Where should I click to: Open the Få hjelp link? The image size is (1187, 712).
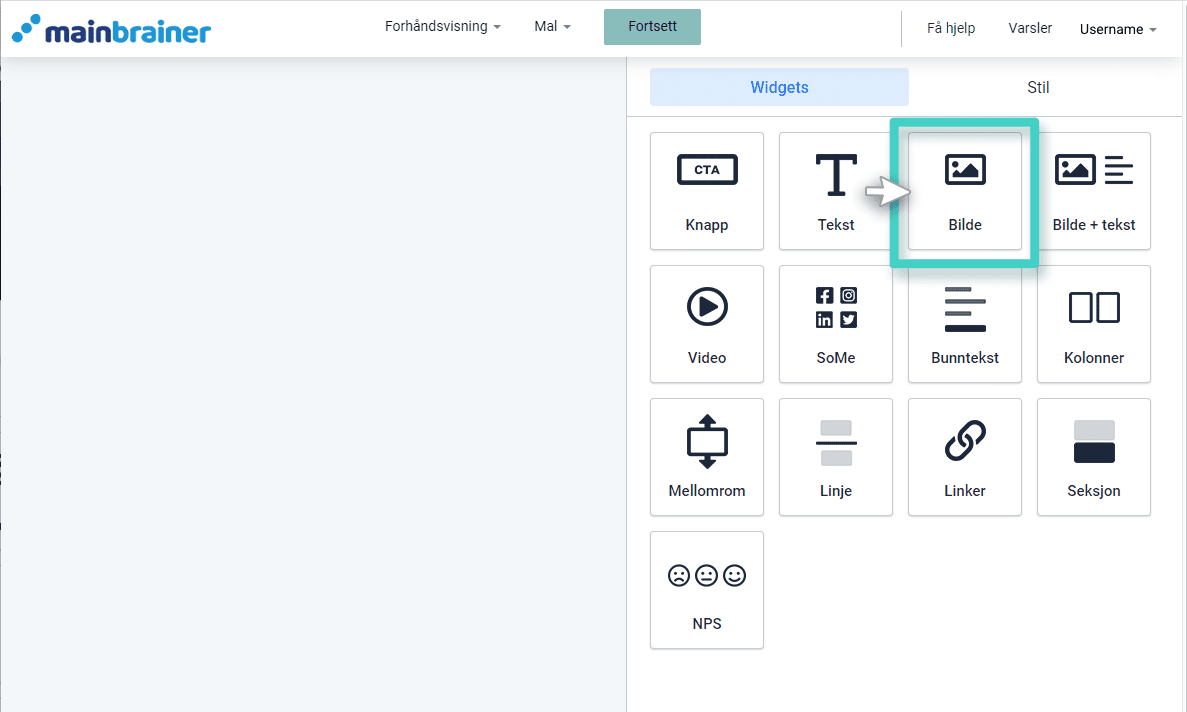[x=950, y=28]
